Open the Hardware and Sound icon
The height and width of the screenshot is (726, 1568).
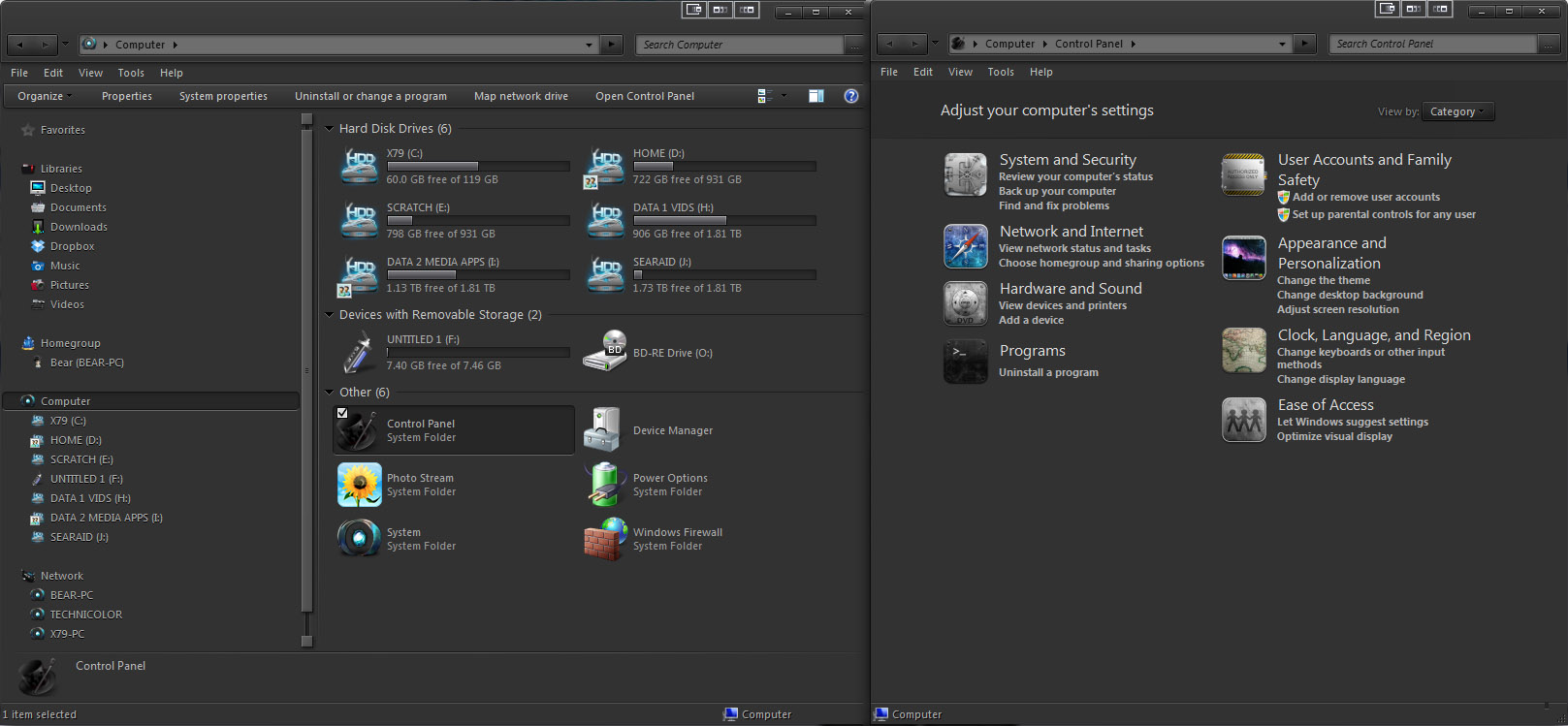[965, 303]
